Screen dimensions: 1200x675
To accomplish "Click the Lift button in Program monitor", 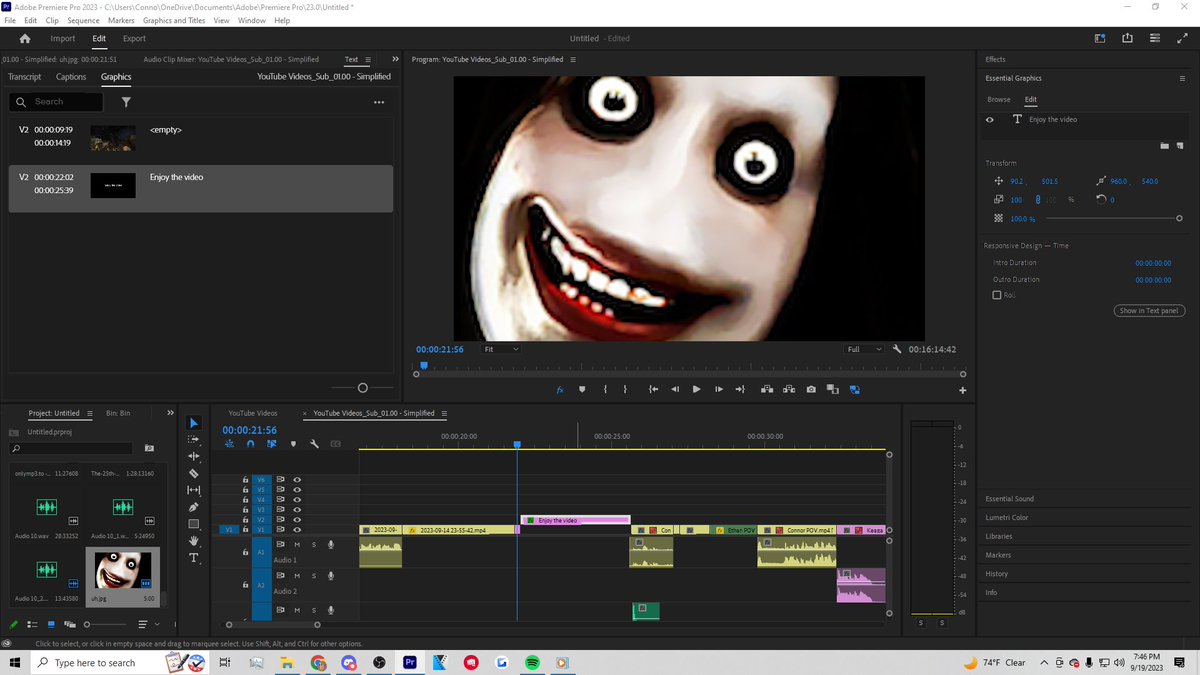I will point(767,389).
